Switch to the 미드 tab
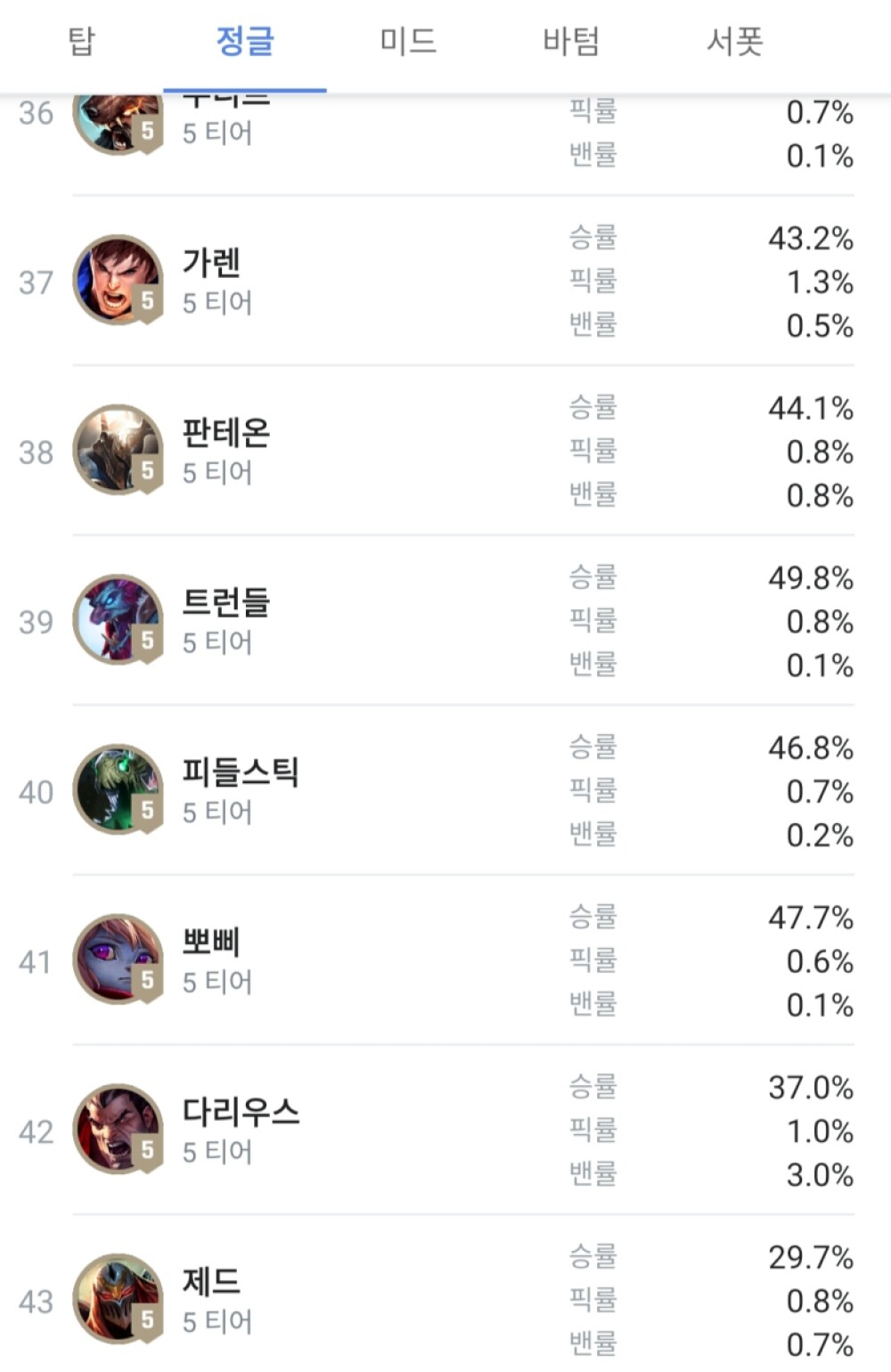This screenshot has width=891, height=1372. (x=408, y=42)
